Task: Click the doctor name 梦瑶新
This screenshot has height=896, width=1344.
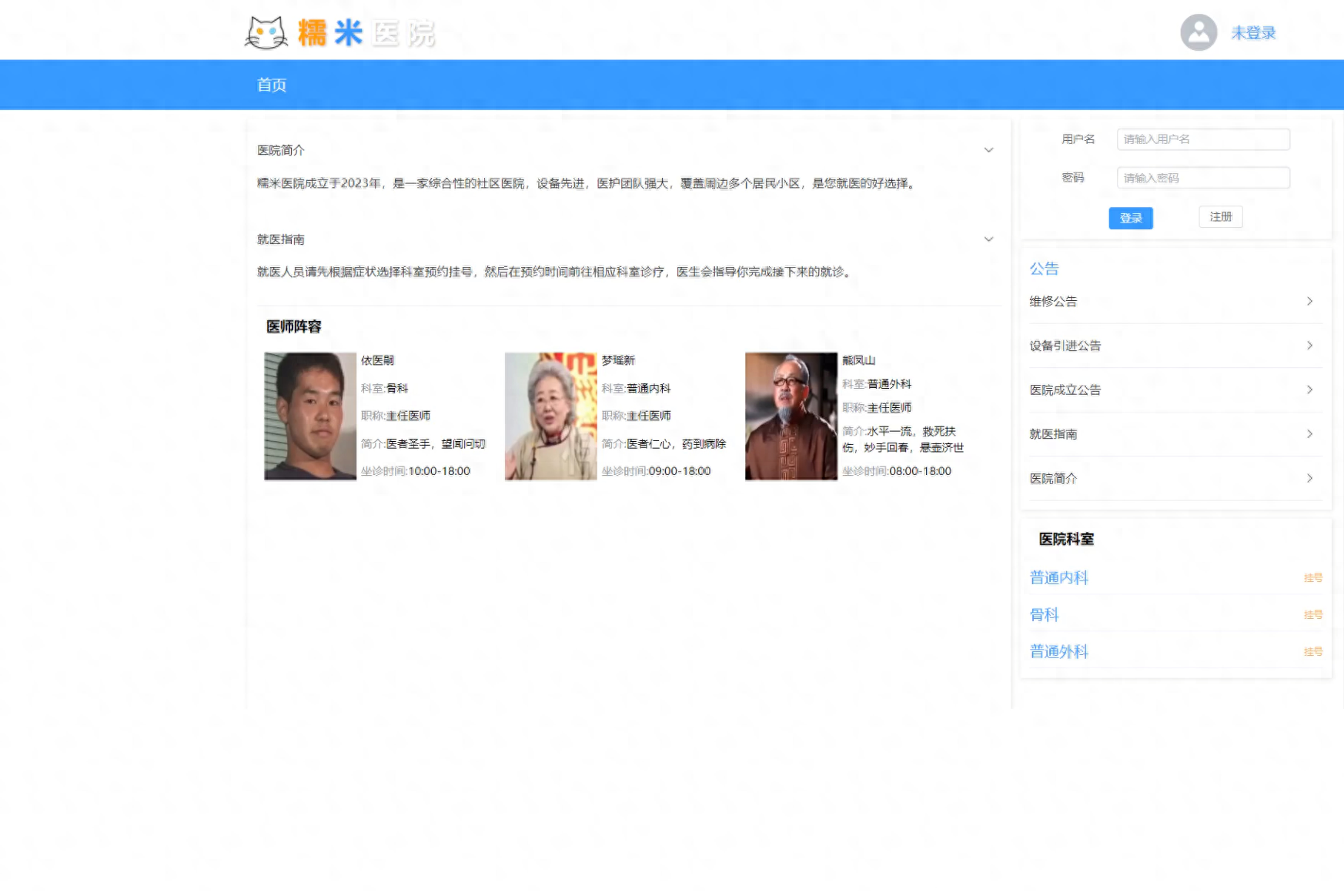Action: (x=618, y=360)
